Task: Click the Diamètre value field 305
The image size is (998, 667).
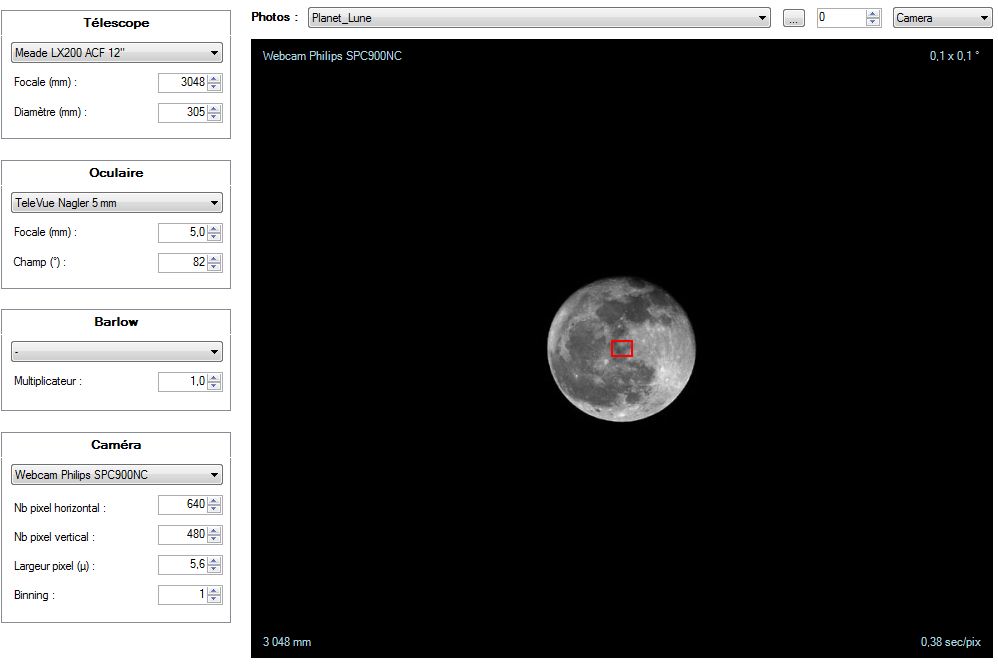Action: point(183,112)
